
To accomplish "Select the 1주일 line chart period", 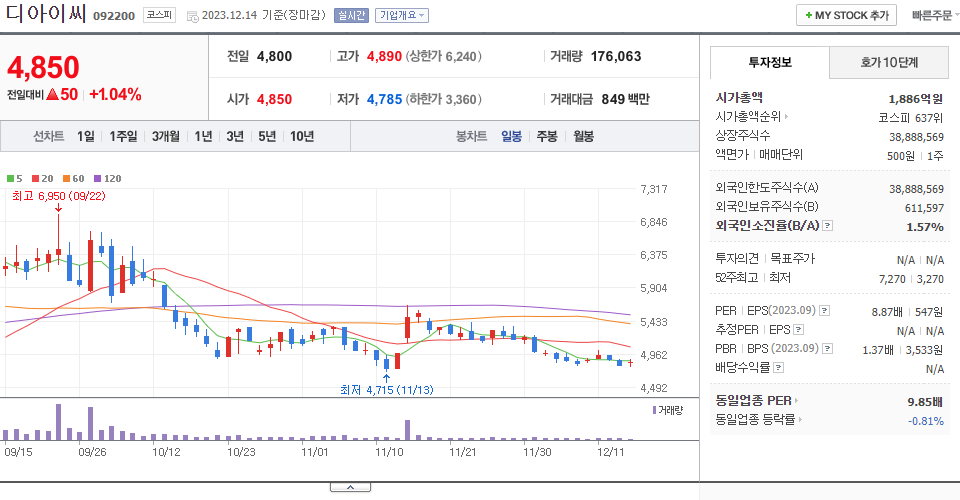I will coord(123,136).
